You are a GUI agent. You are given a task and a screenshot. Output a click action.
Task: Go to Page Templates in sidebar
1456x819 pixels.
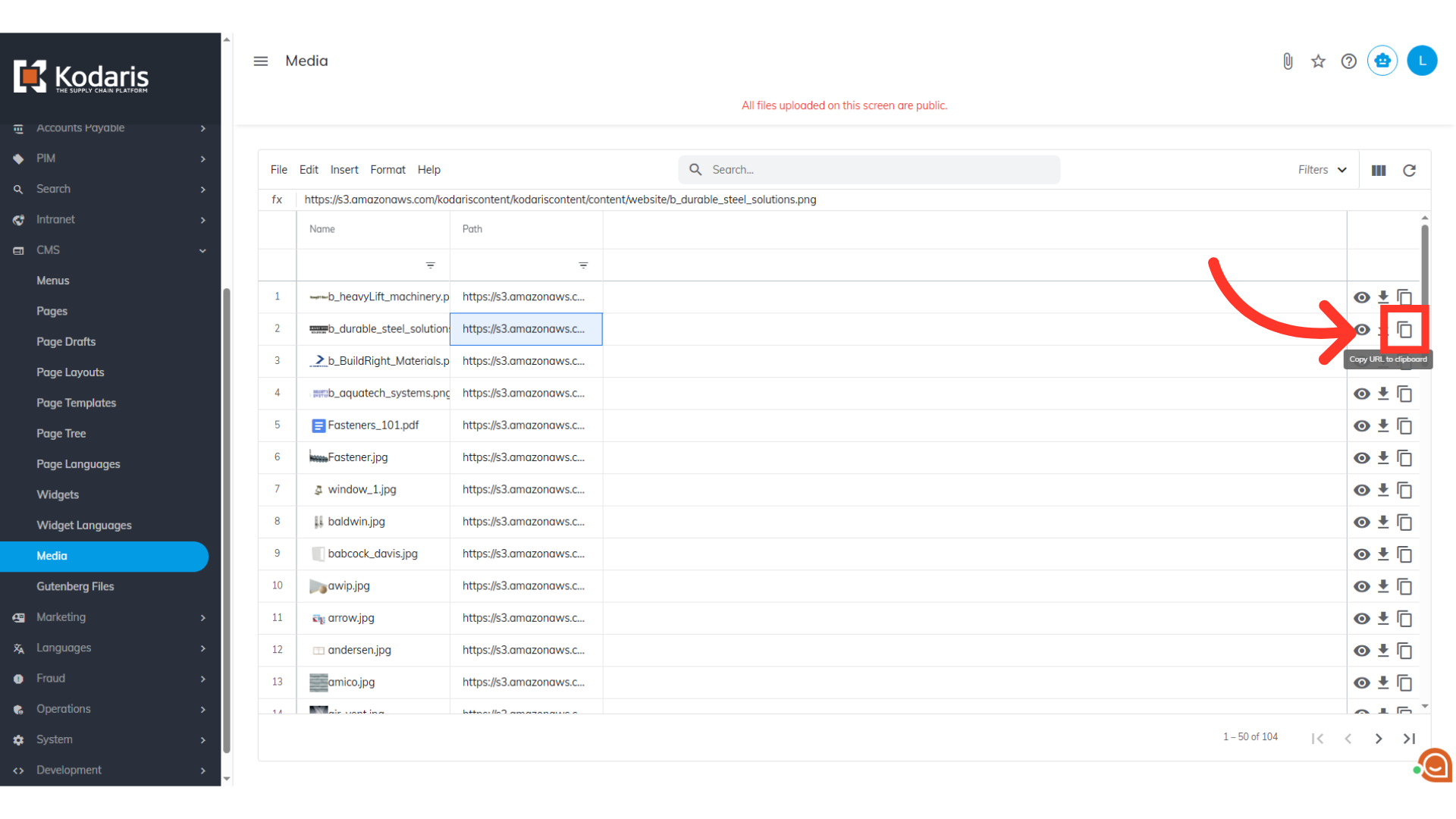coord(76,403)
